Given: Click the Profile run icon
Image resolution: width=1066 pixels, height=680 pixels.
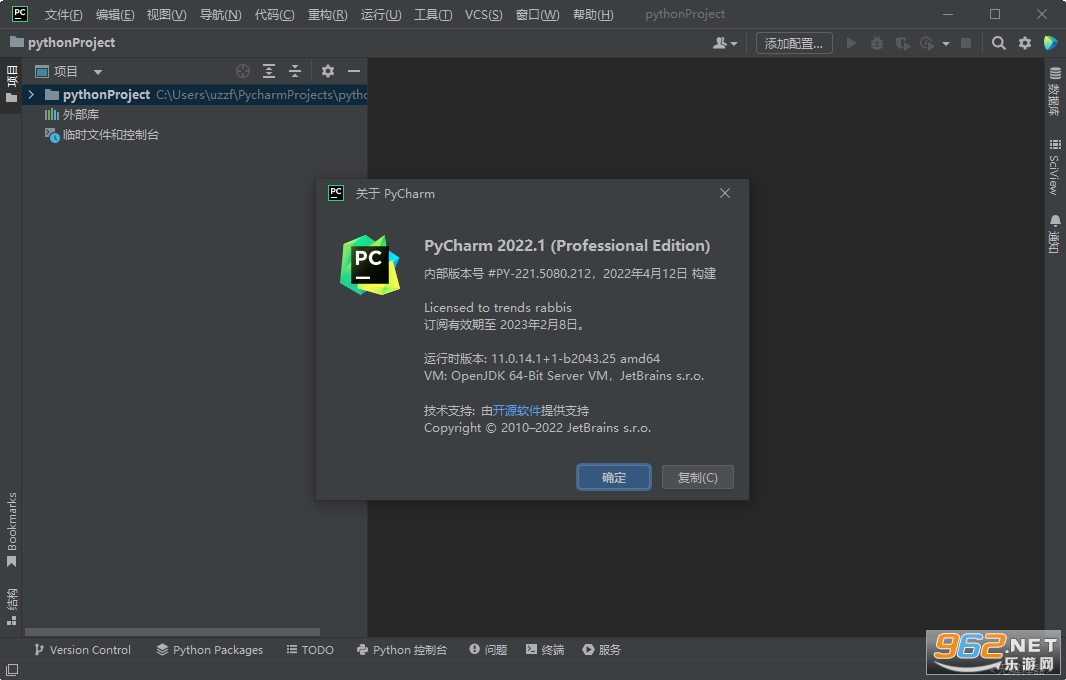Looking at the screenshot, I should 927,44.
